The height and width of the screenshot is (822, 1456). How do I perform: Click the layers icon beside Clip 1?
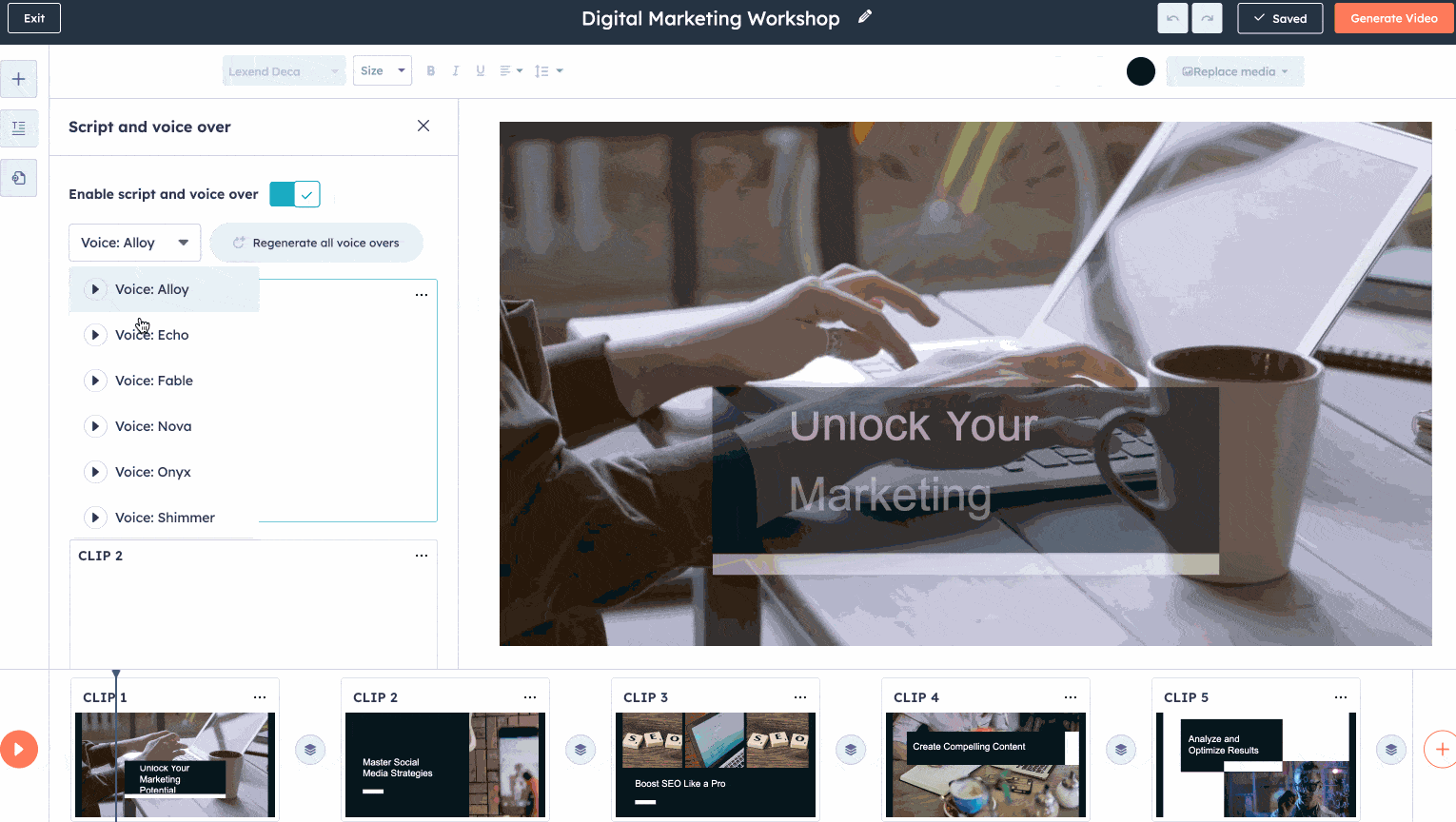(309, 749)
